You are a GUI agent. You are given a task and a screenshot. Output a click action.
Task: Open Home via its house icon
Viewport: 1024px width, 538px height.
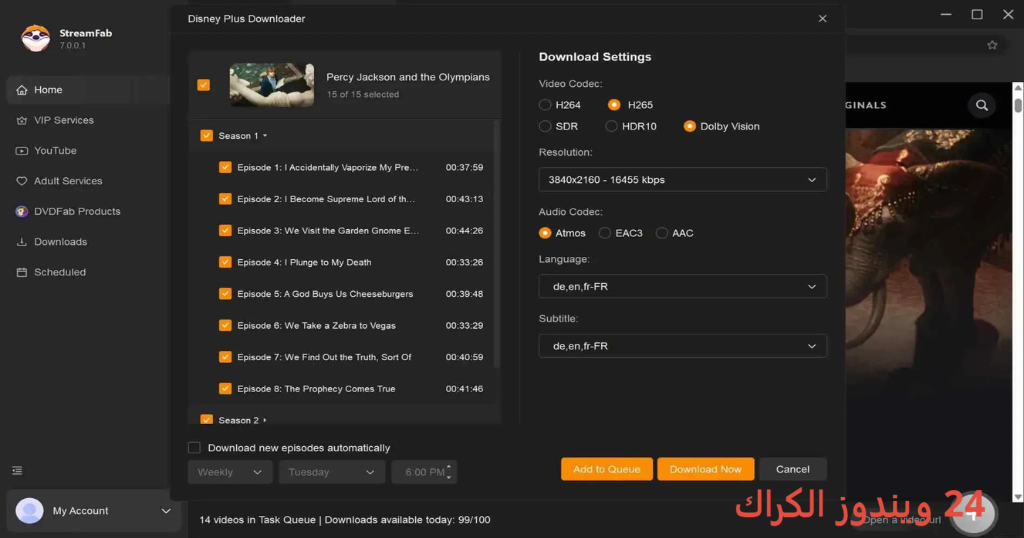(x=22, y=90)
